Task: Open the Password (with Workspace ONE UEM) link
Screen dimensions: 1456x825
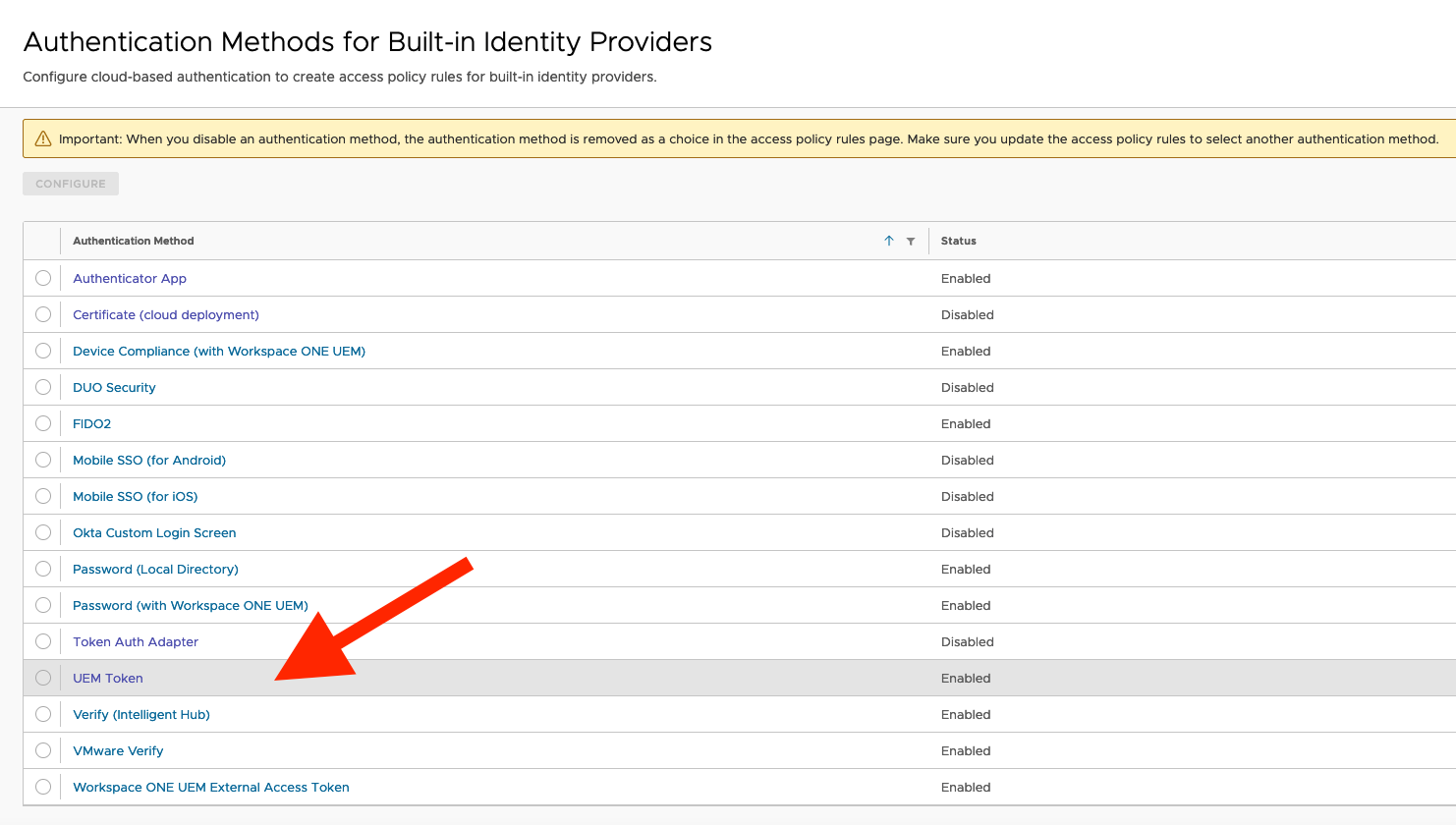Action: click(191, 606)
